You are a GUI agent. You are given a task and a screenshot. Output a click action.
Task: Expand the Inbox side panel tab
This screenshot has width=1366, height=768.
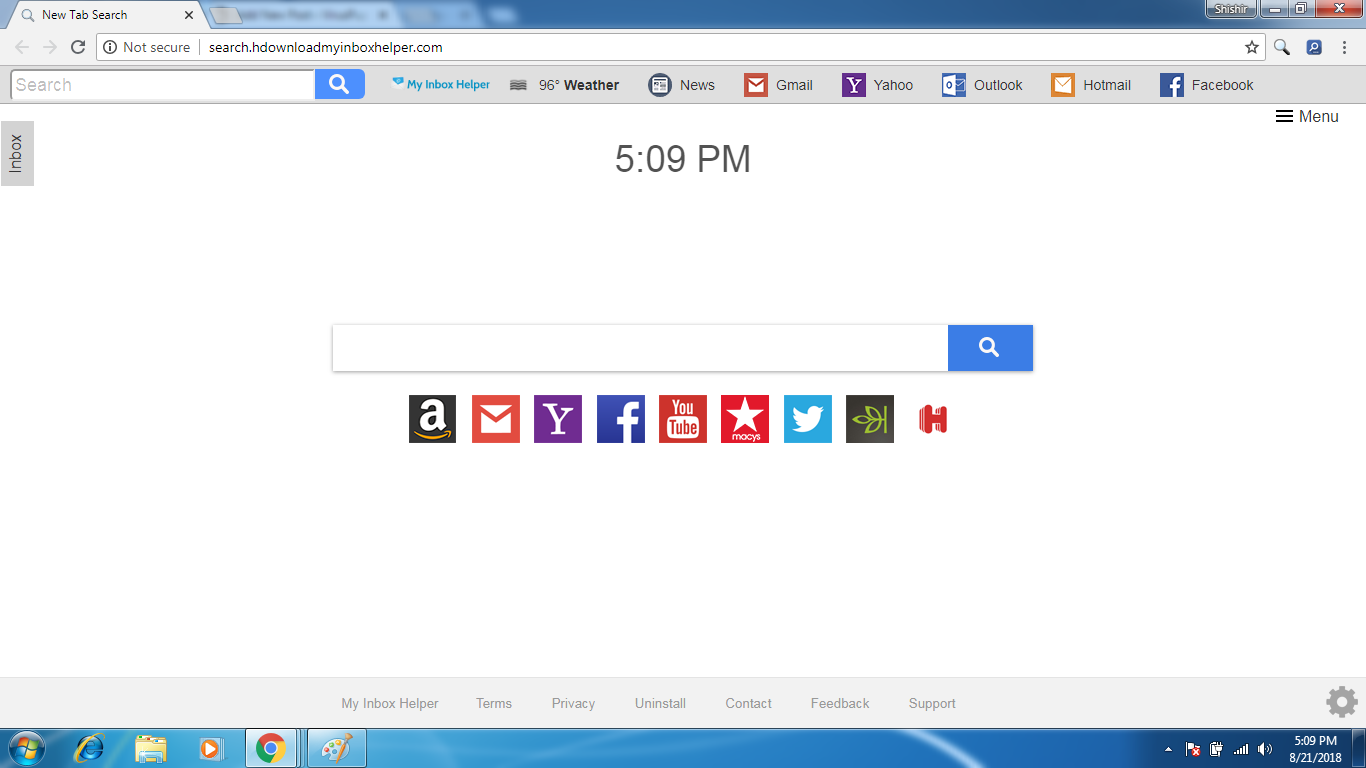coord(17,153)
